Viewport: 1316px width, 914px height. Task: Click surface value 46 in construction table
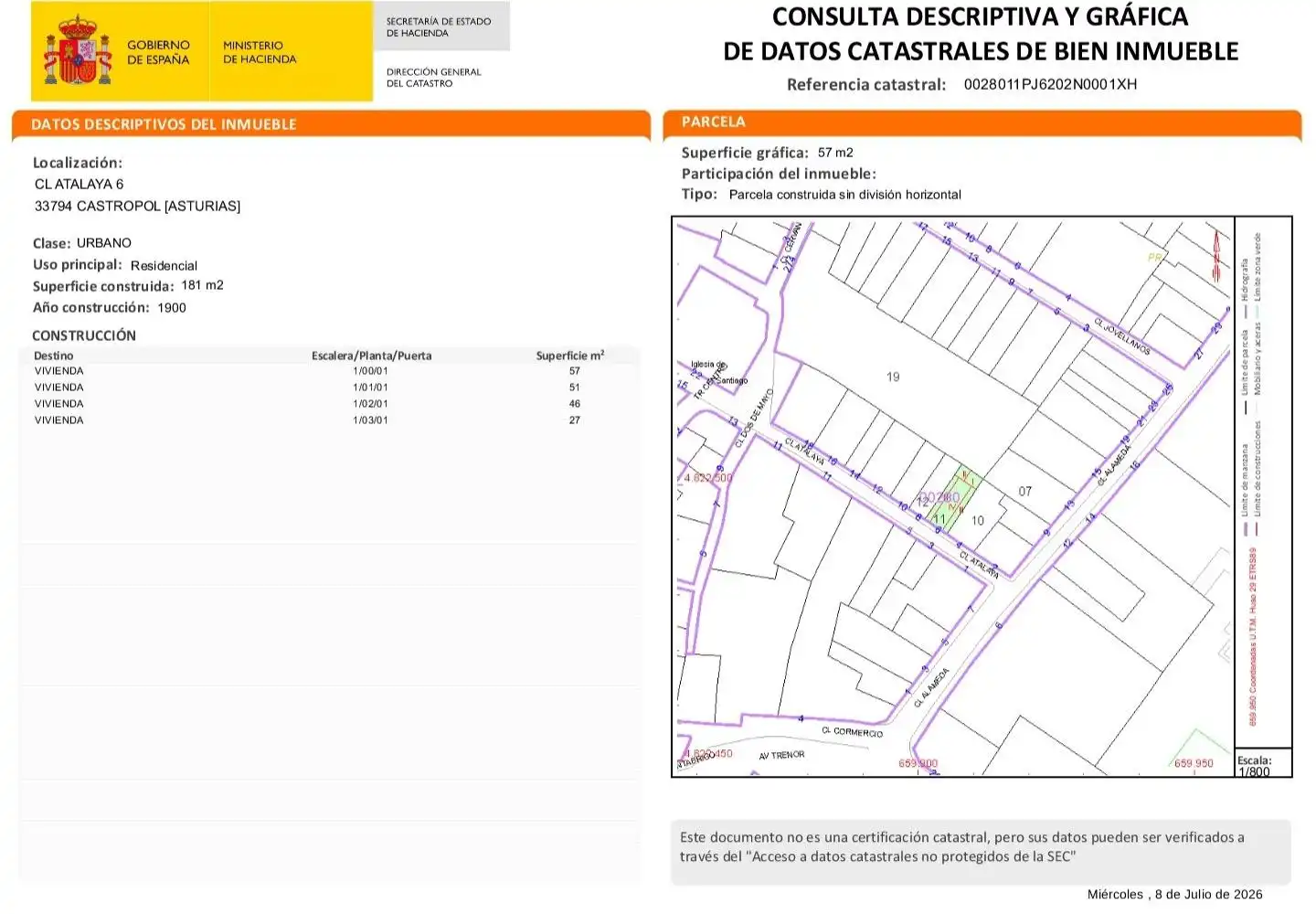[x=575, y=404]
